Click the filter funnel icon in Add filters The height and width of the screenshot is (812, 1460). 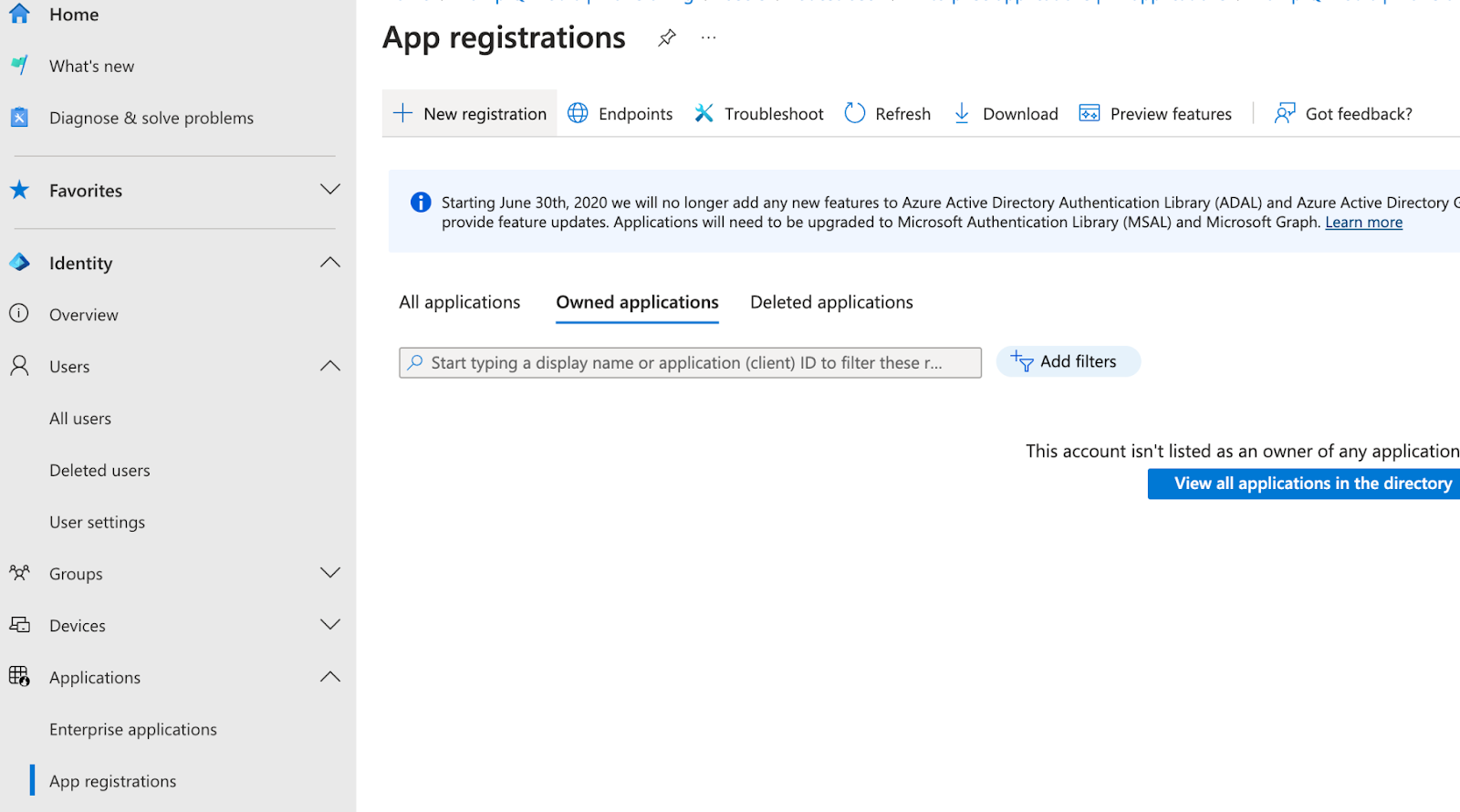[x=1022, y=361]
